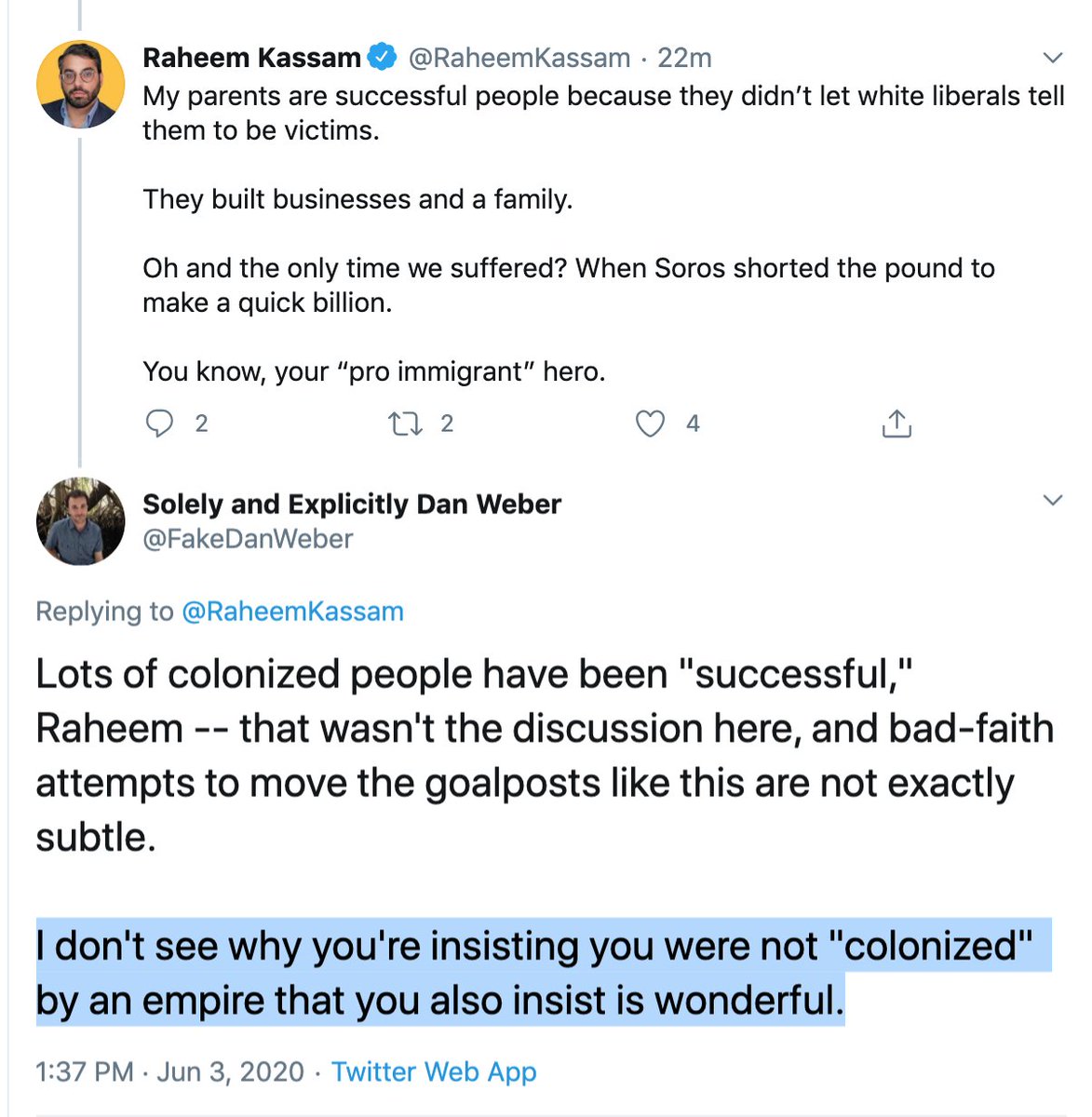This screenshot has width=1092, height=1117.
Task: Click the Twitter Web App source link
Action: click(434, 1071)
